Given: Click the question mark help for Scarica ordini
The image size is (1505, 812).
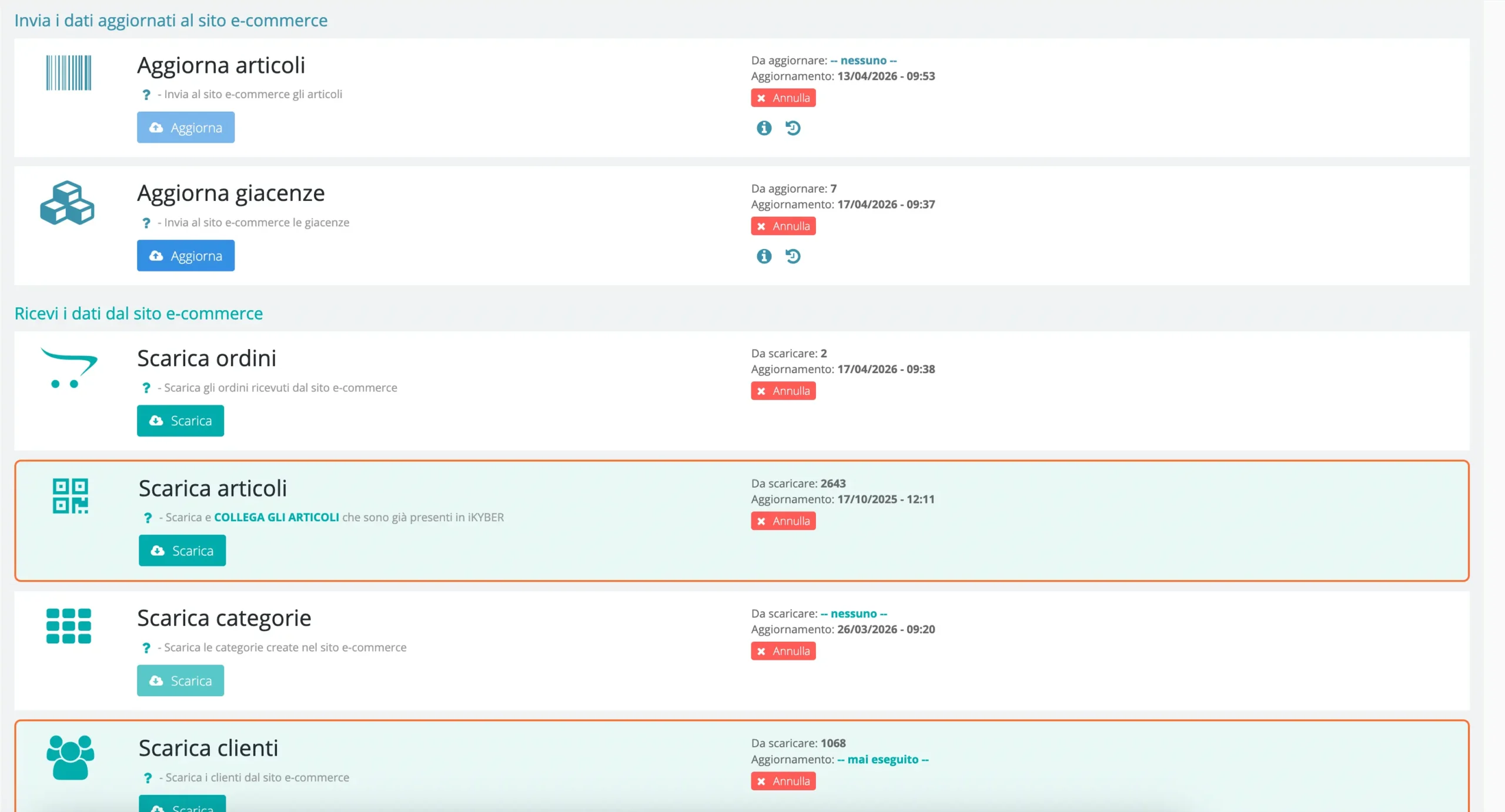Looking at the screenshot, I should 146,388.
